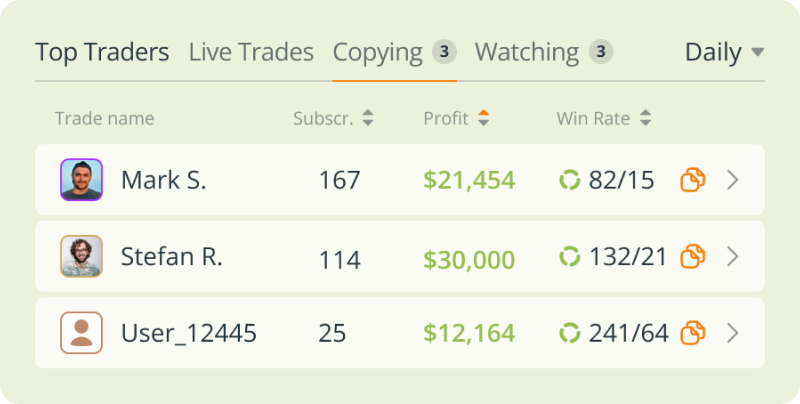Toggle Win Rate column sort arrows
Image resolution: width=800 pixels, height=404 pixels.
pyautogui.click(x=645, y=118)
